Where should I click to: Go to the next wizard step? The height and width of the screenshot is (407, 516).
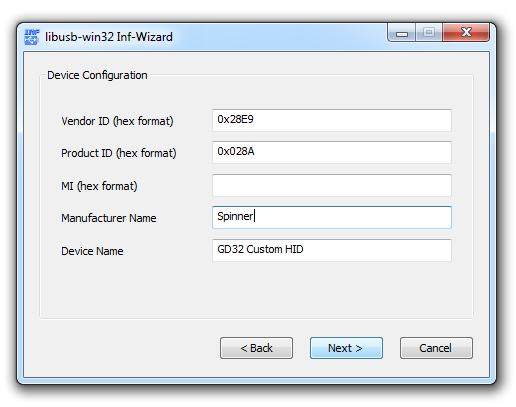tap(346, 348)
